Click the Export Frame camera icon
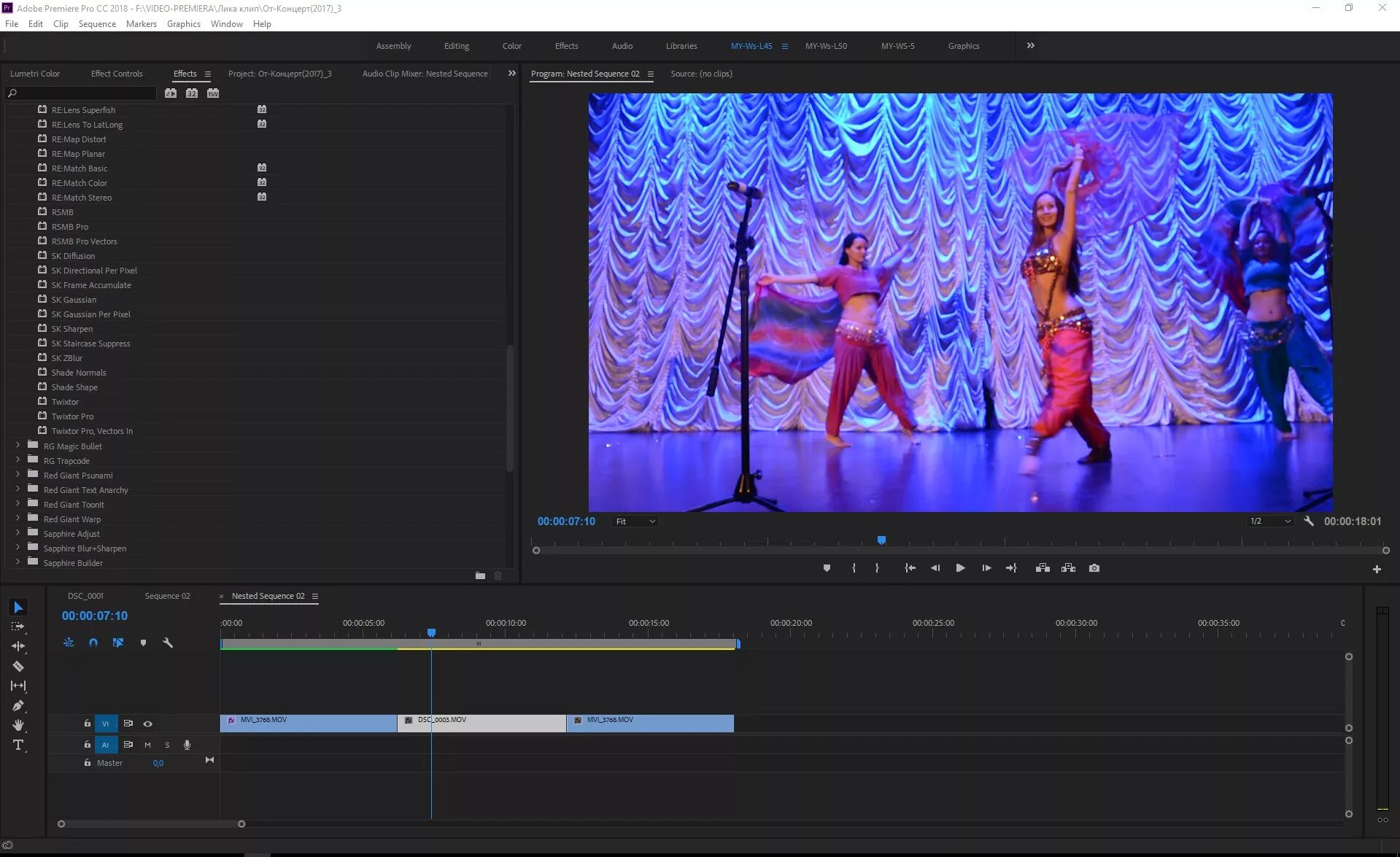 1094,568
